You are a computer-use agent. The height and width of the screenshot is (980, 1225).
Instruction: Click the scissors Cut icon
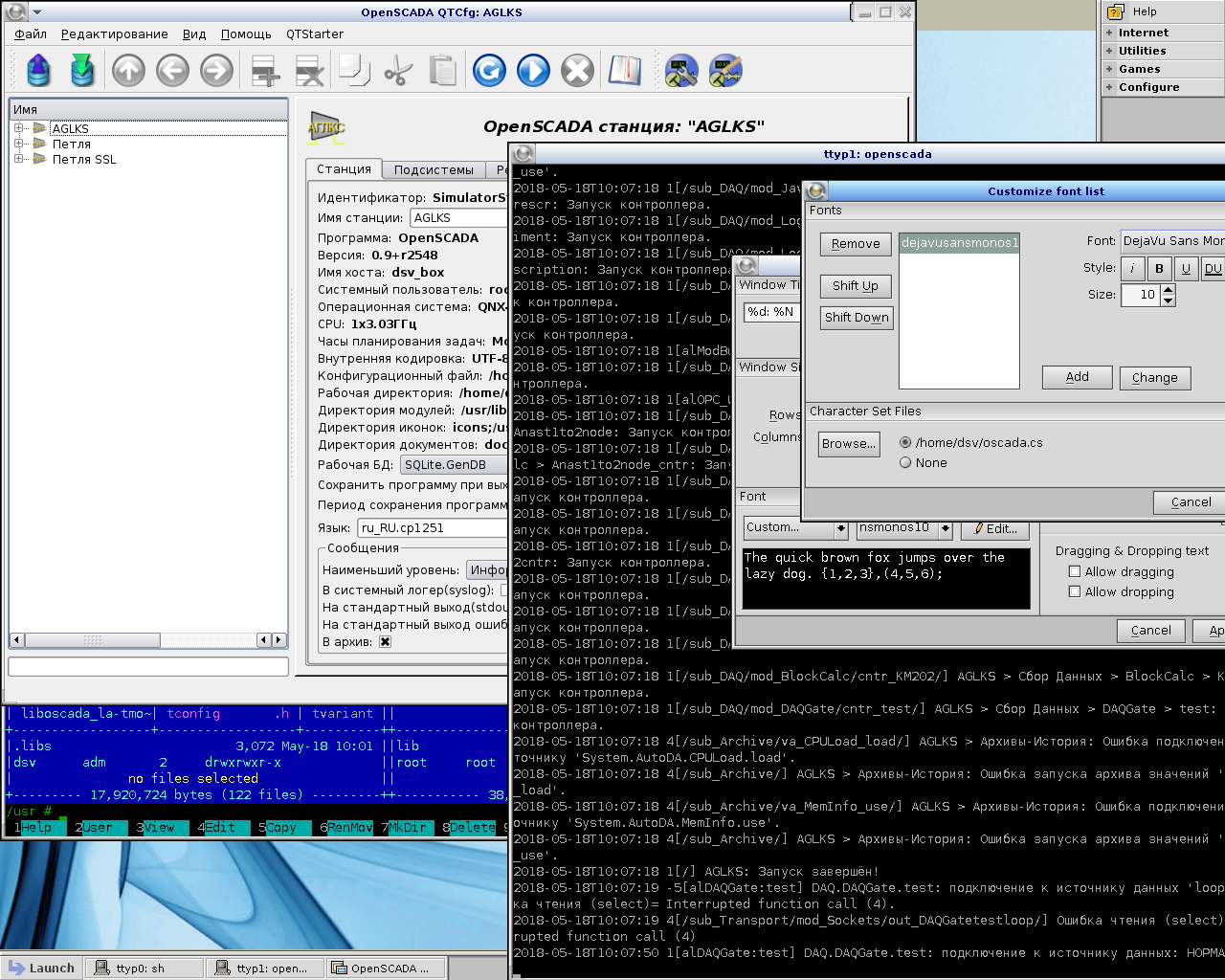pos(398,71)
